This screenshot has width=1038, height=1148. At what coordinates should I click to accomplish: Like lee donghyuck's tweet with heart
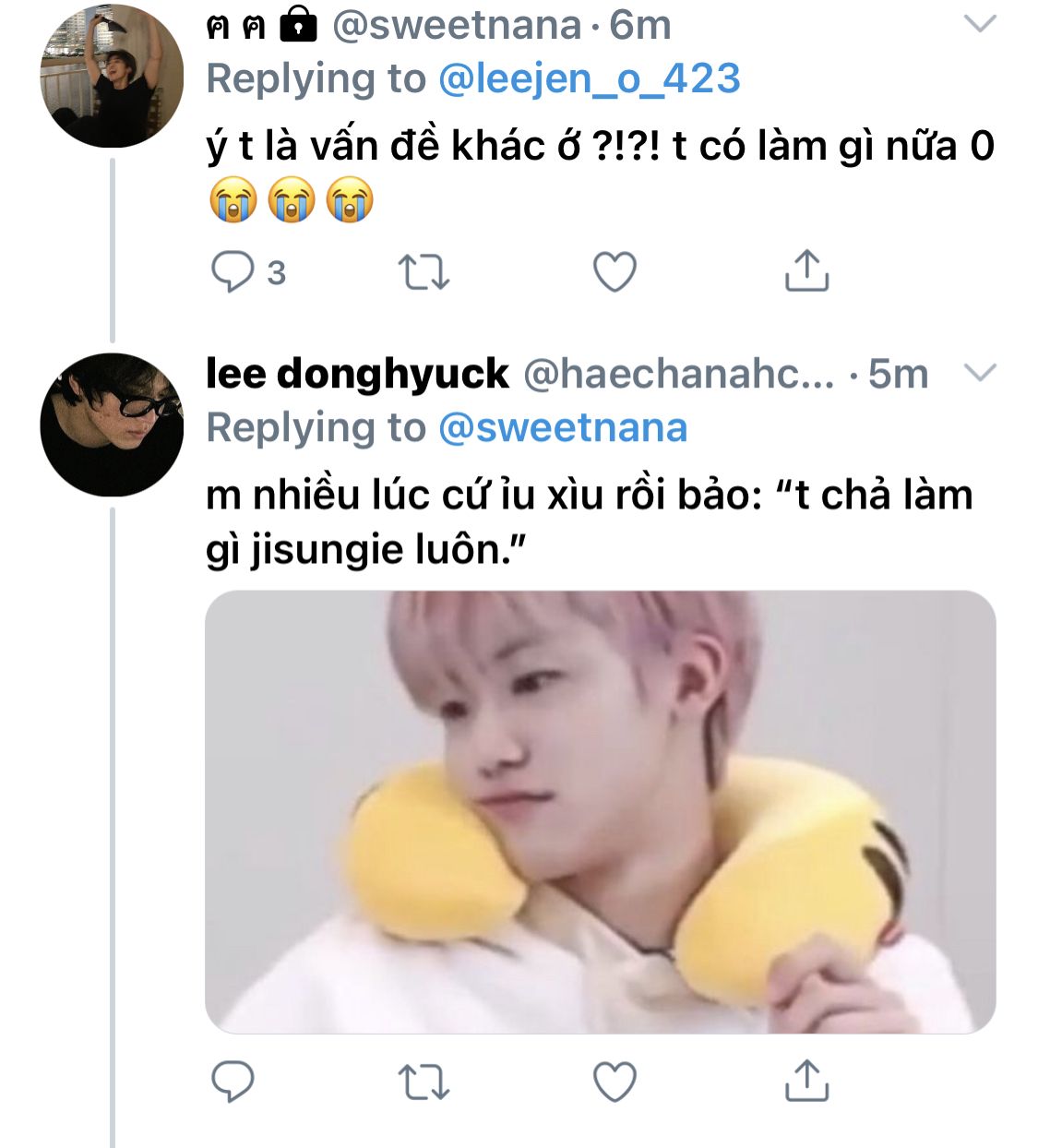(614, 1082)
